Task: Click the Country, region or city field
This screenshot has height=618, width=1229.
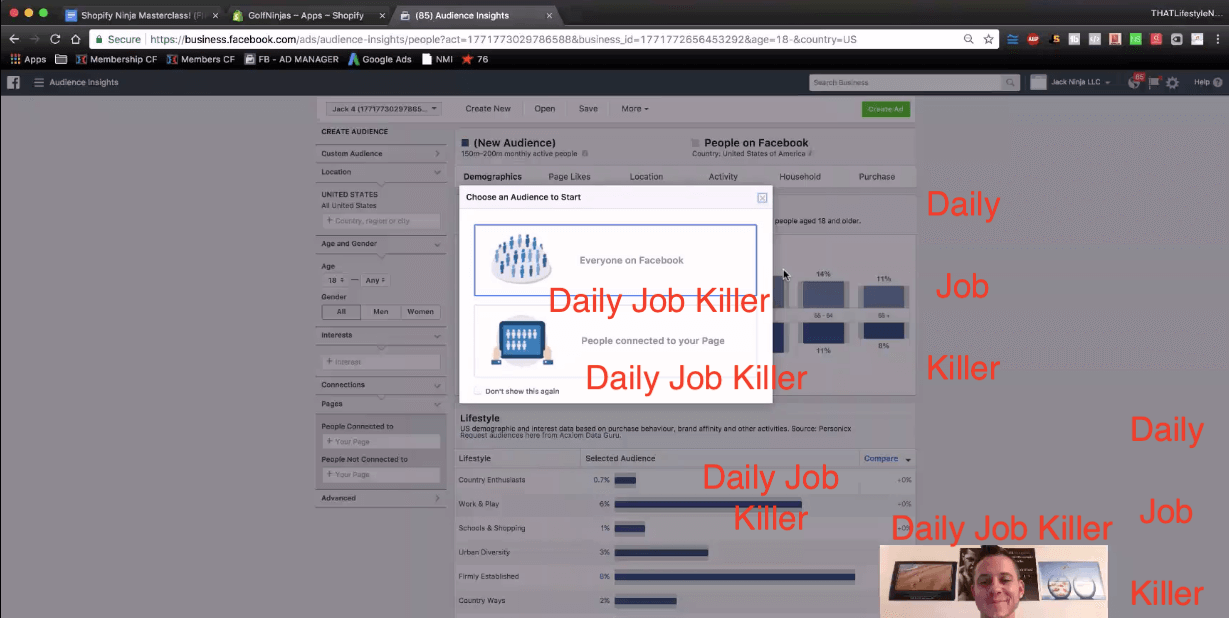Action: (380, 220)
